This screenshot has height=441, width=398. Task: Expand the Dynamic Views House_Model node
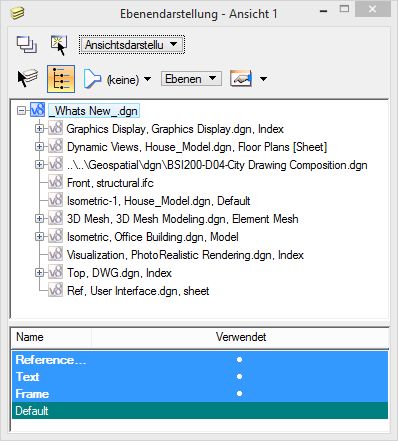pos(40,147)
